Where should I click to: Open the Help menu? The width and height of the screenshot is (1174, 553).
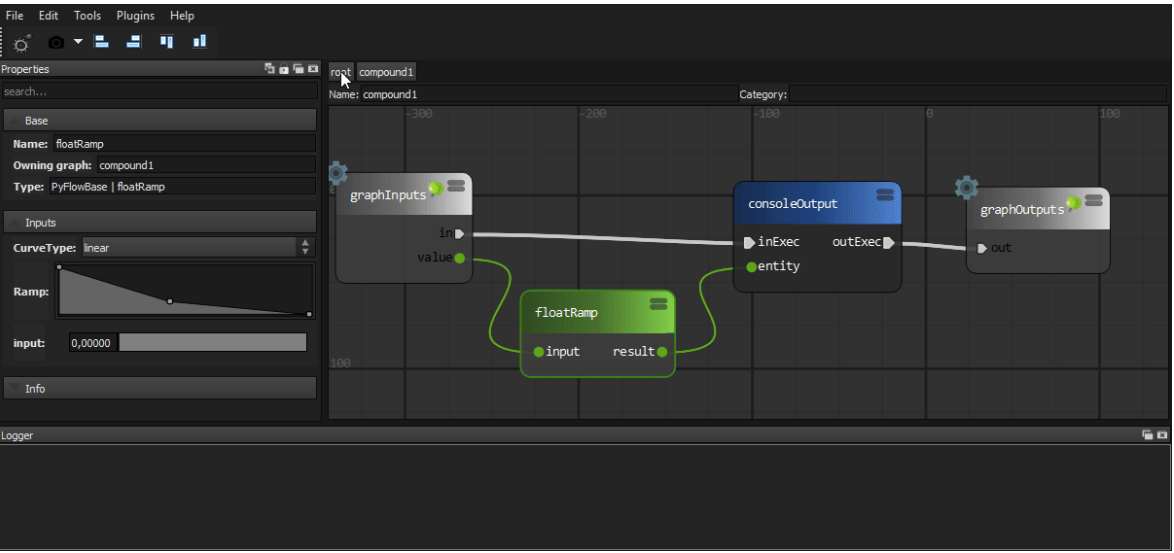coord(182,15)
